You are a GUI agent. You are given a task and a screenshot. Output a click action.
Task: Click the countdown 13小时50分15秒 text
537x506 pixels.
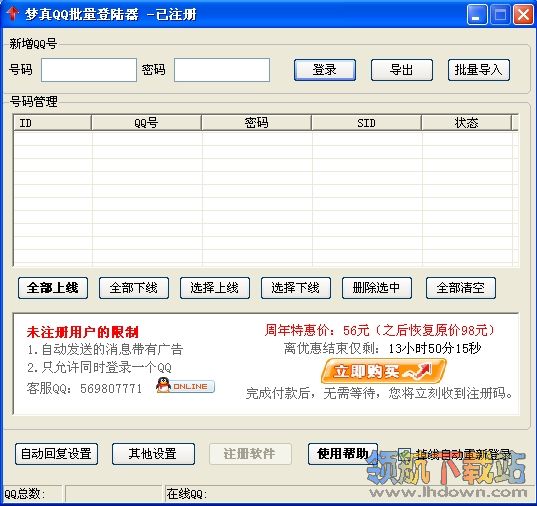[435, 348]
